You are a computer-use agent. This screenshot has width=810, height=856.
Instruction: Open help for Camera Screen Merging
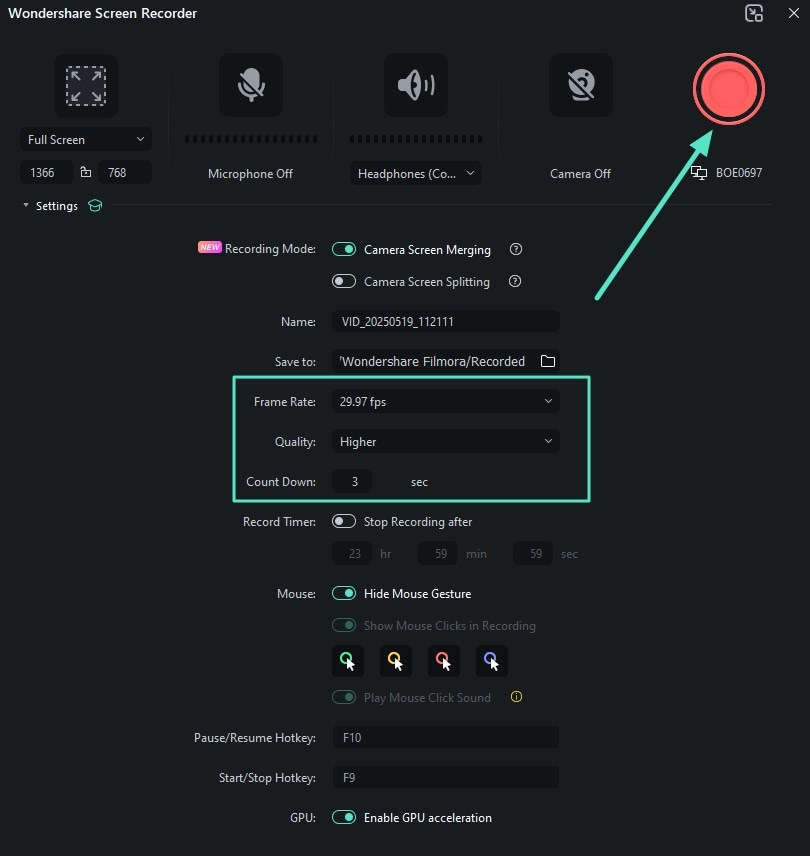point(516,249)
